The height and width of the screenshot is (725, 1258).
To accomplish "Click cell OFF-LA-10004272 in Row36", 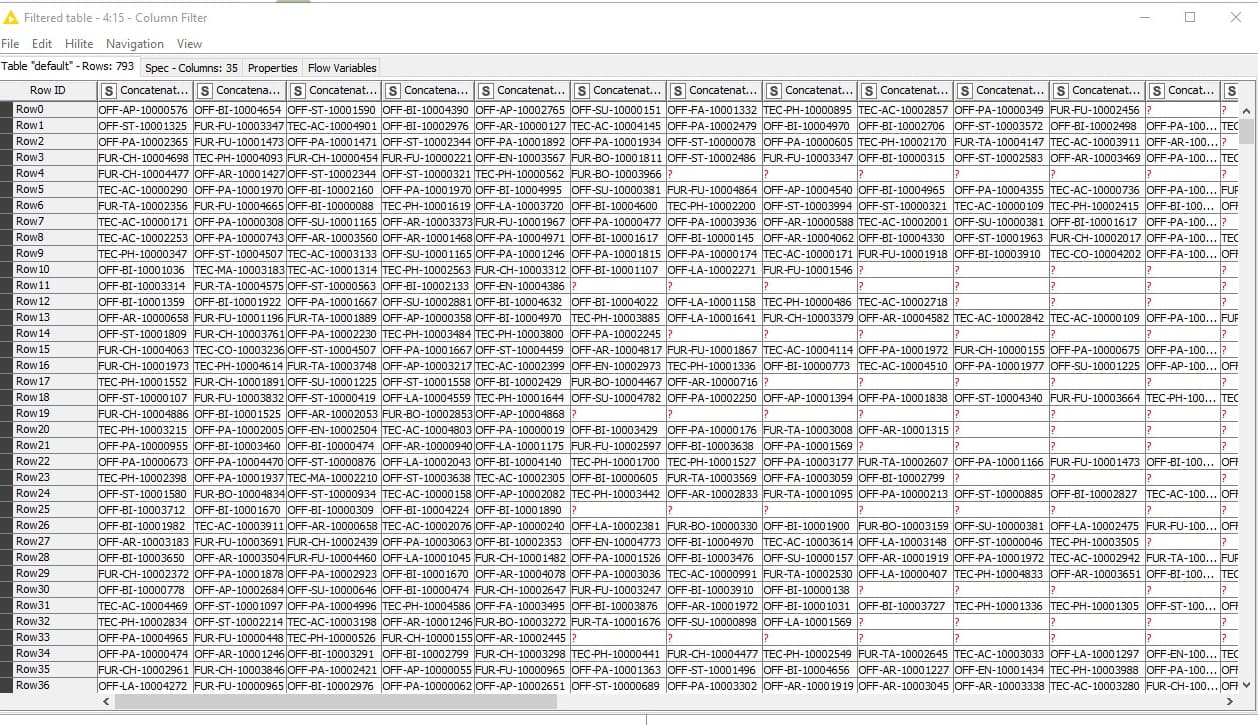I will tap(145, 686).
